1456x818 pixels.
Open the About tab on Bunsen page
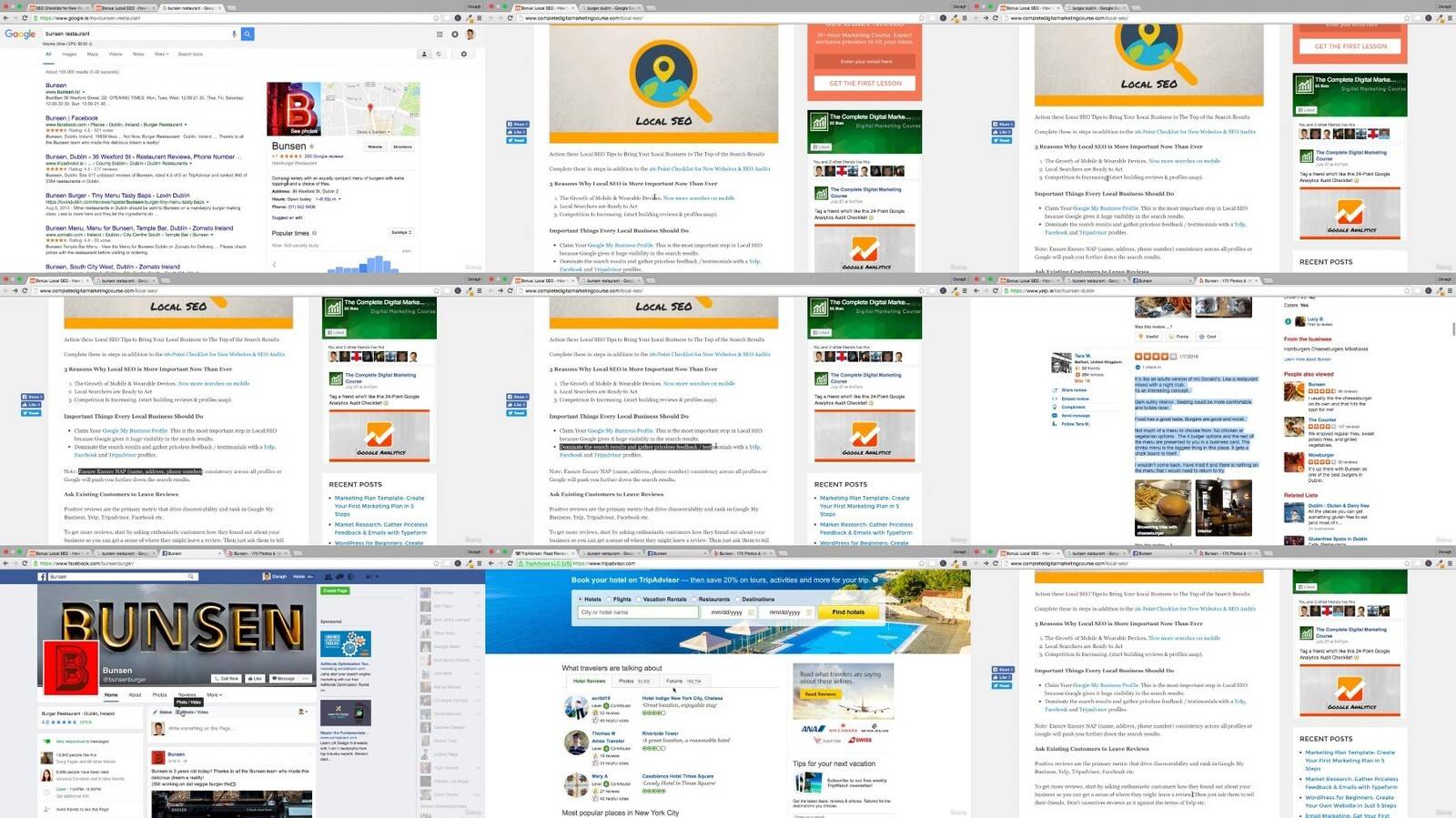[x=135, y=695]
